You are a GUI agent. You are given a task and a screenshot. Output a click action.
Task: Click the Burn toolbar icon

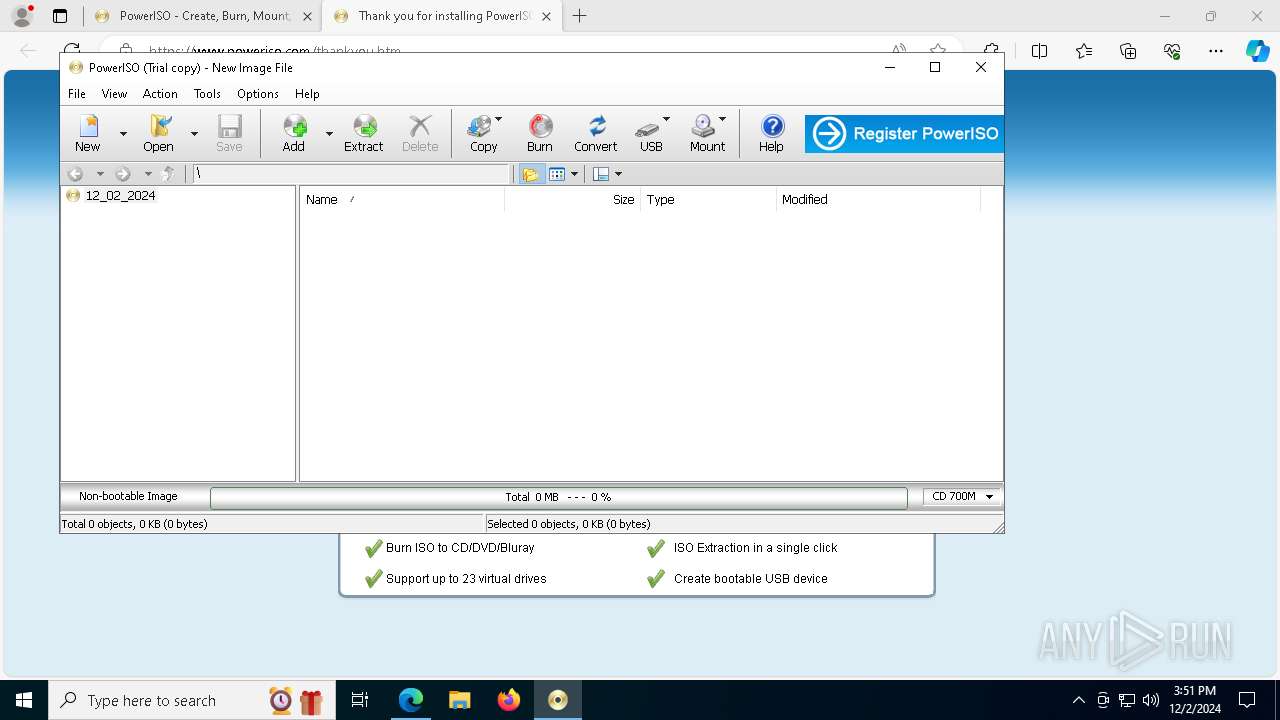[540, 133]
